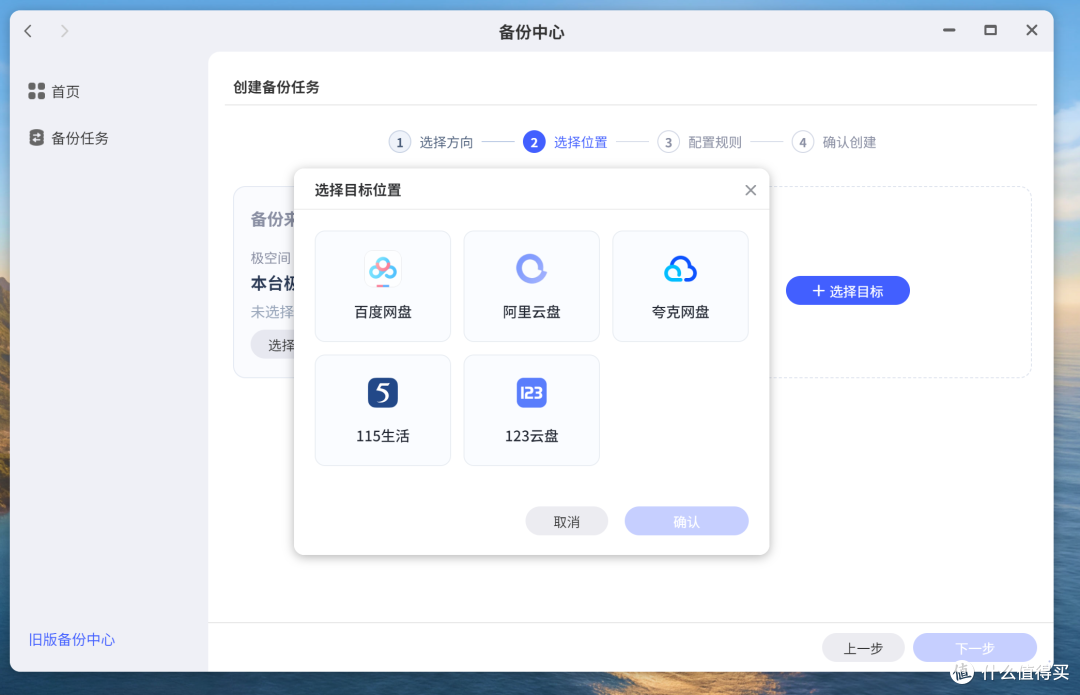Viewport: 1080px width, 695px height.
Task: Click the 123云盘 label text
Action: tap(531, 436)
